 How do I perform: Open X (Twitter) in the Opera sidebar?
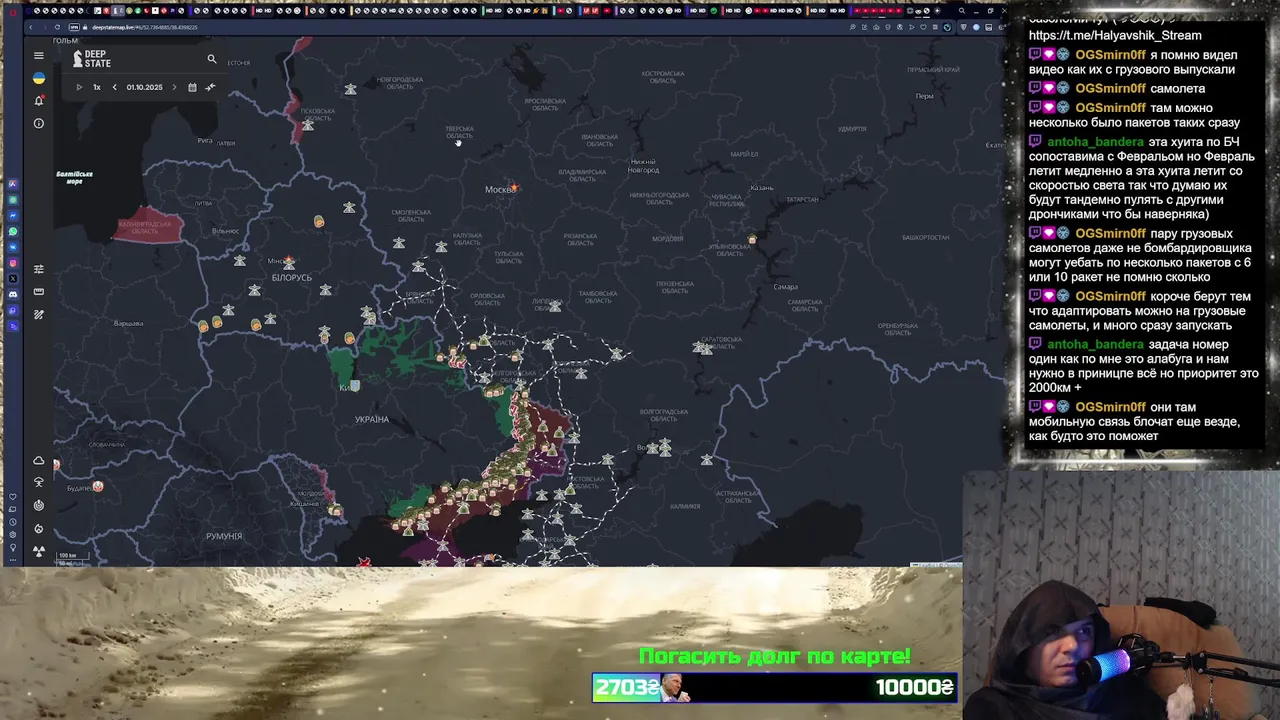(13, 278)
